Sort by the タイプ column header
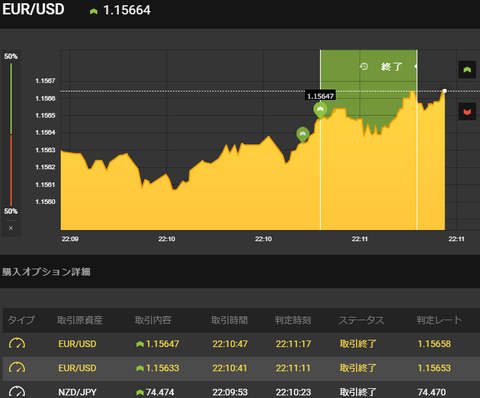This screenshot has width=480, height=398. tap(21, 320)
